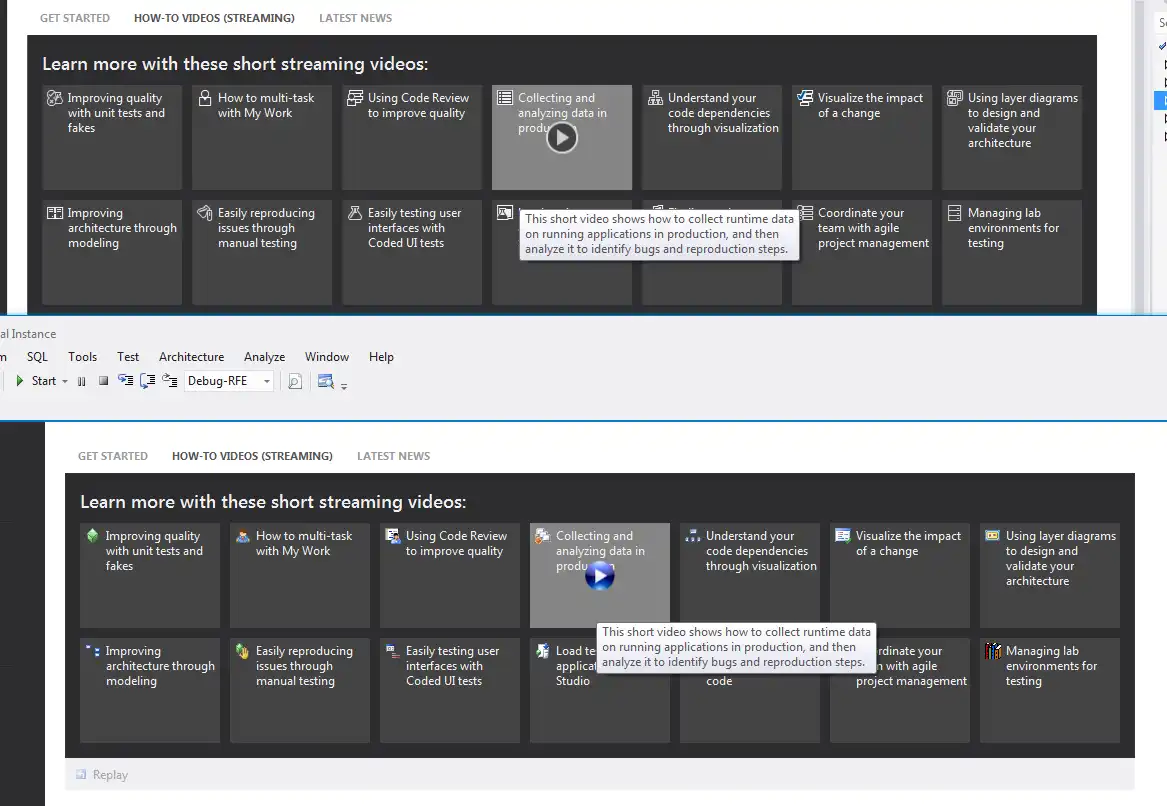Click the code dependencies tile icon in the upper start page
Screen dimensions: 1167x806
pyautogui.click(x=655, y=97)
